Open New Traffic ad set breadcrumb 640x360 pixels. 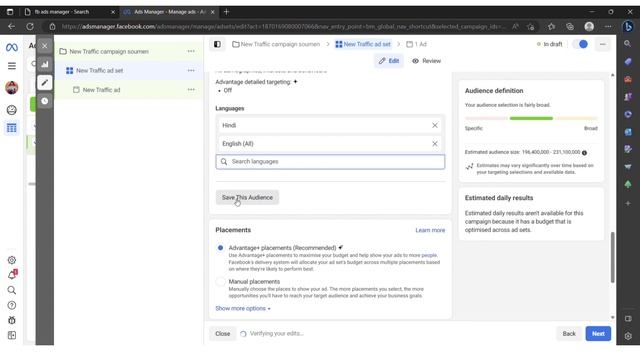[363, 44]
